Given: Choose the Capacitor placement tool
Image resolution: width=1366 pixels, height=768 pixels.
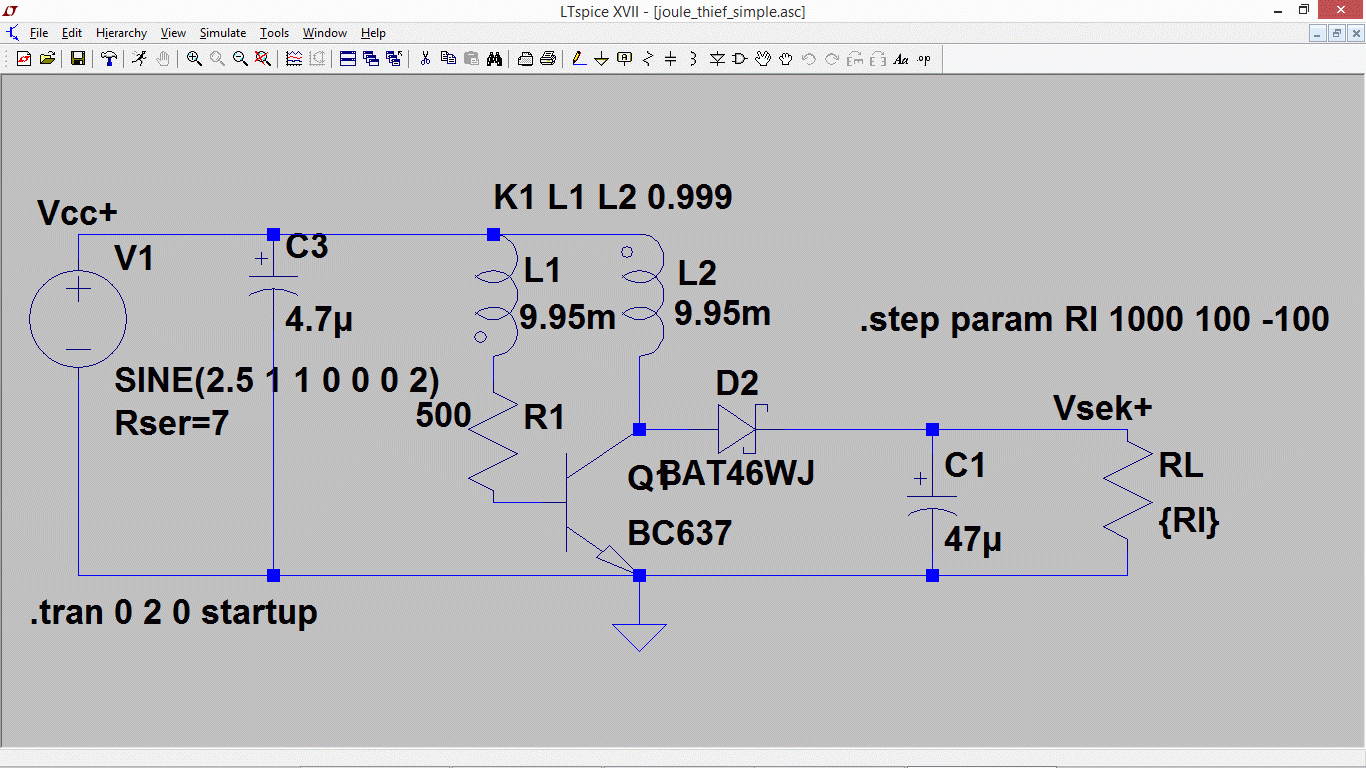Looking at the screenshot, I should pos(670,59).
